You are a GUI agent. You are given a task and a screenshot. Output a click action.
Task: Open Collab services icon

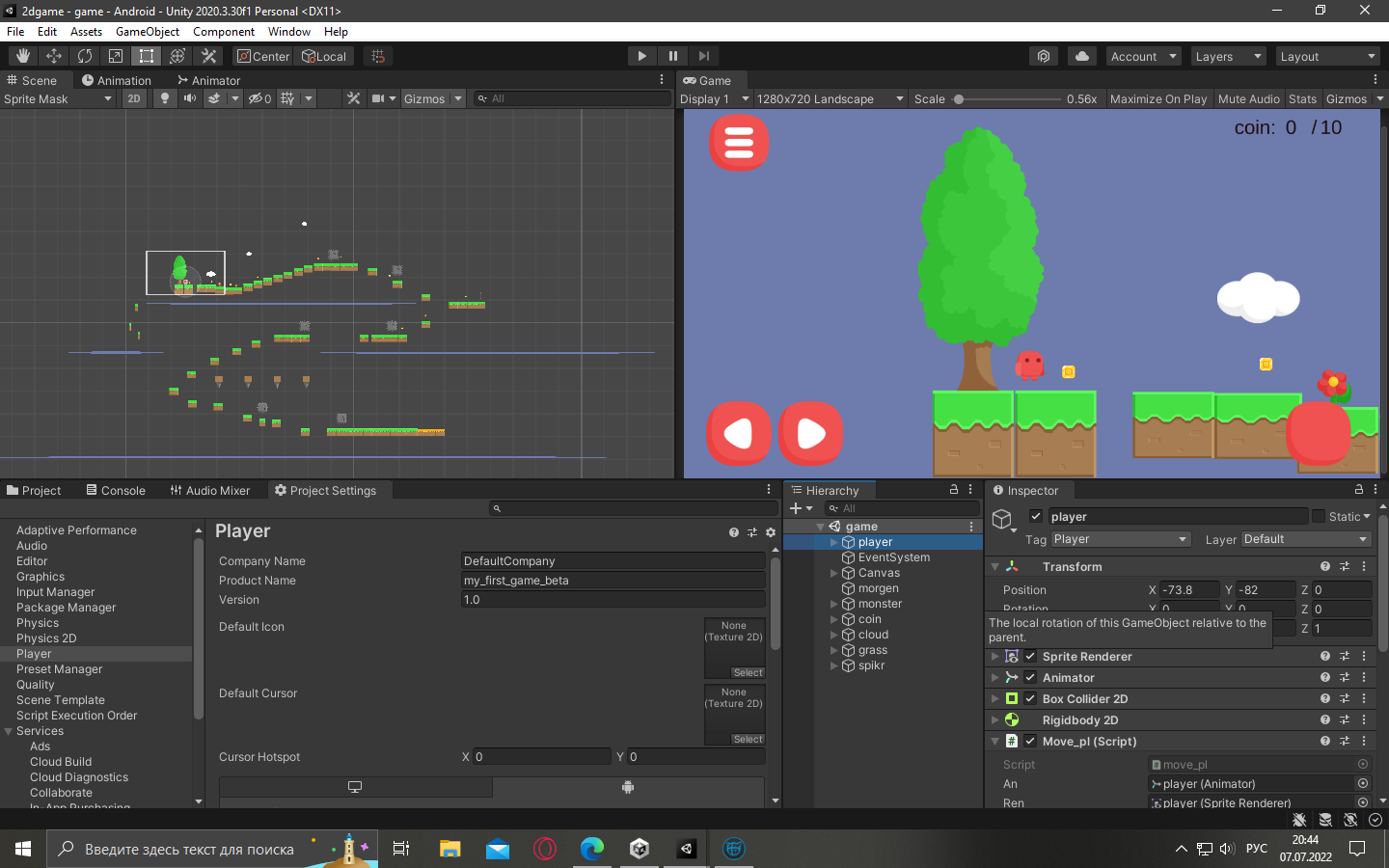click(1044, 56)
